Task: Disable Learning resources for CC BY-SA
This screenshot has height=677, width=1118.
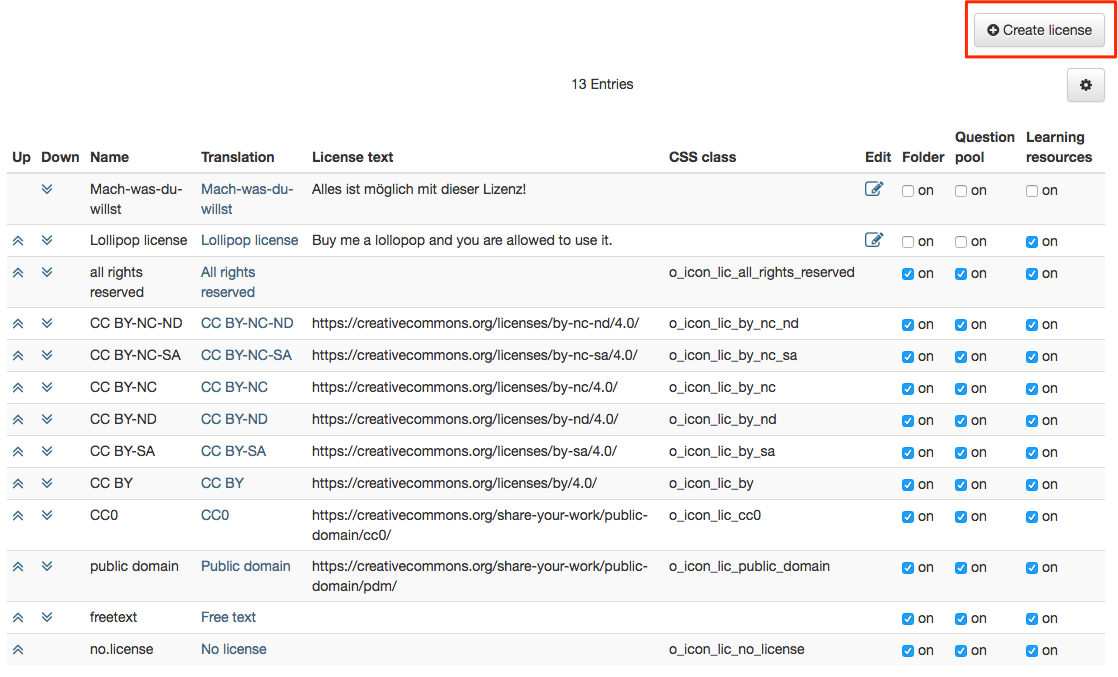Action: [1032, 453]
